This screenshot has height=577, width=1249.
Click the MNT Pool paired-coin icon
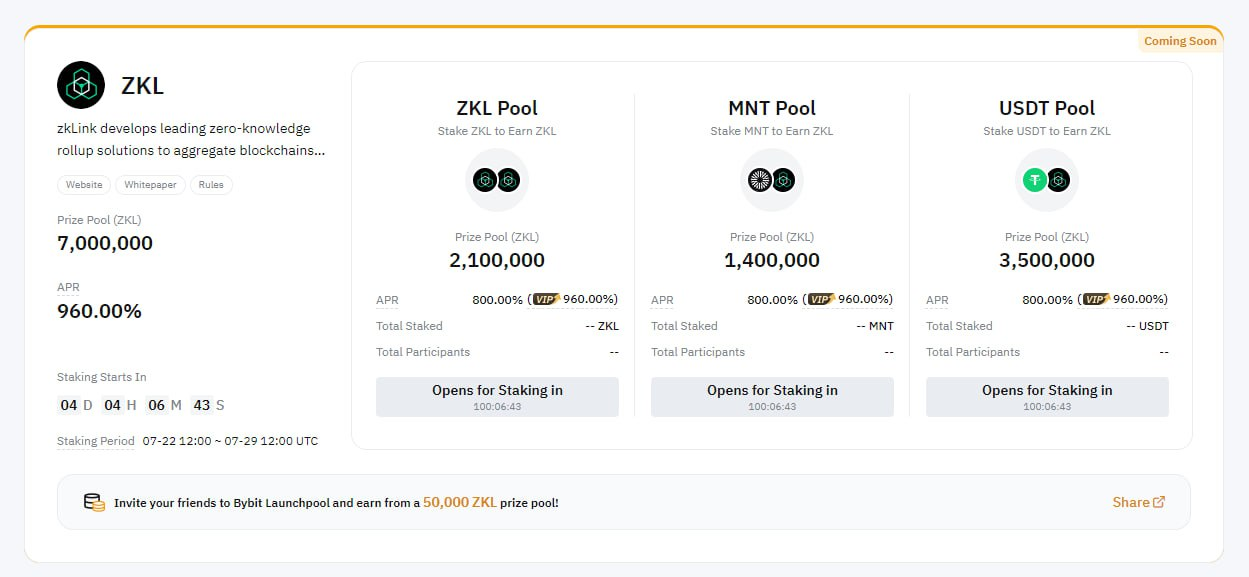(772, 180)
